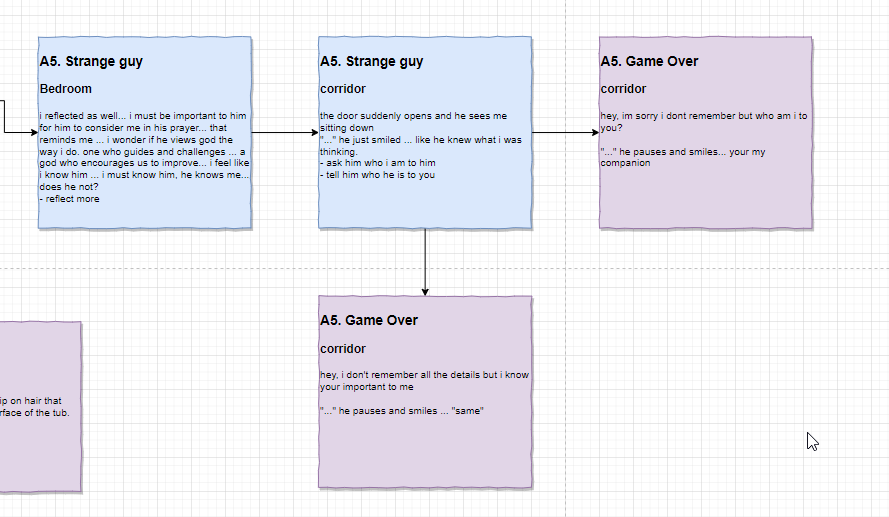Click the "Bedroom" subtitle in the left blue node
This screenshot has height=517, width=889.
(x=66, y=89)
